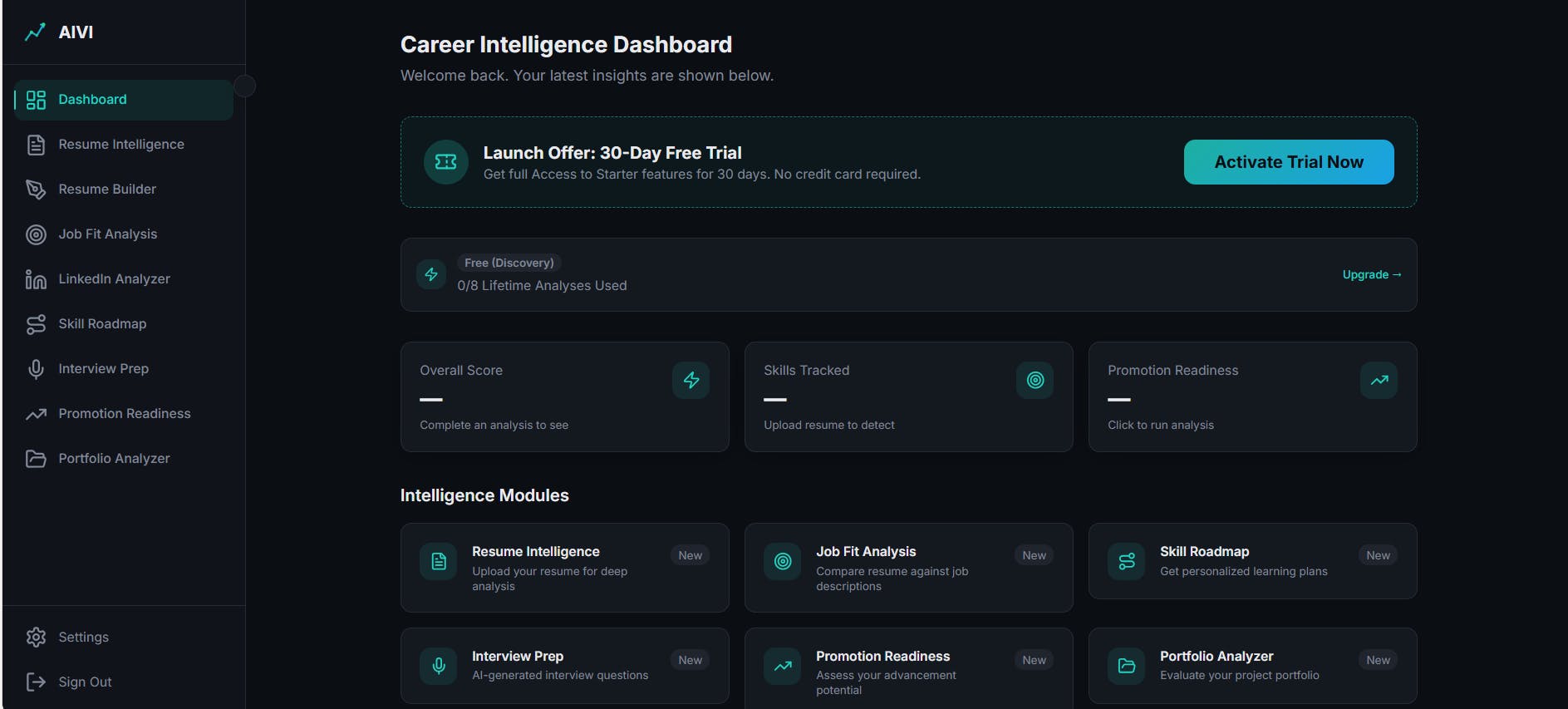Open Settings gear icon
This screenshot has width=1568, height=709.
coord(36,638)
